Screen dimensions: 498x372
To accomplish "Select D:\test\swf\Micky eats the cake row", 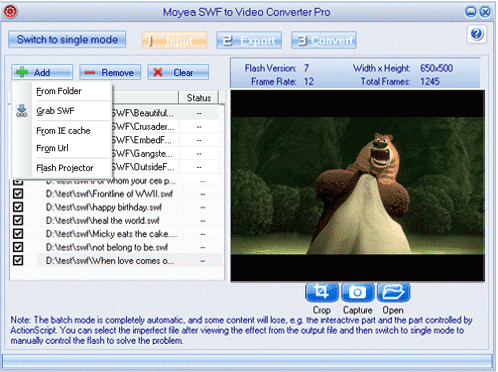I will point(117,234).
